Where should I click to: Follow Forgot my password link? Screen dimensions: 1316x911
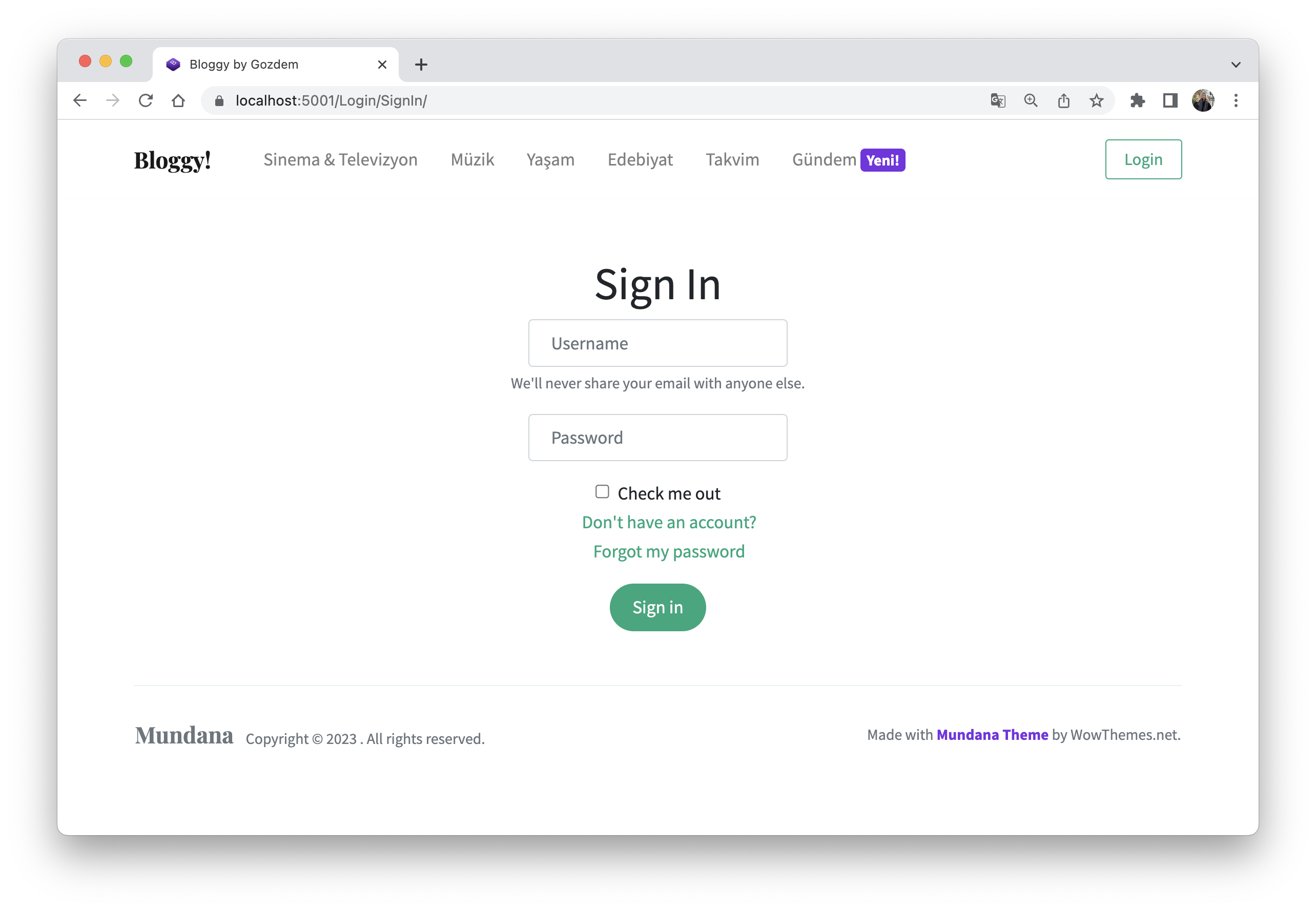tap(669, 551)
